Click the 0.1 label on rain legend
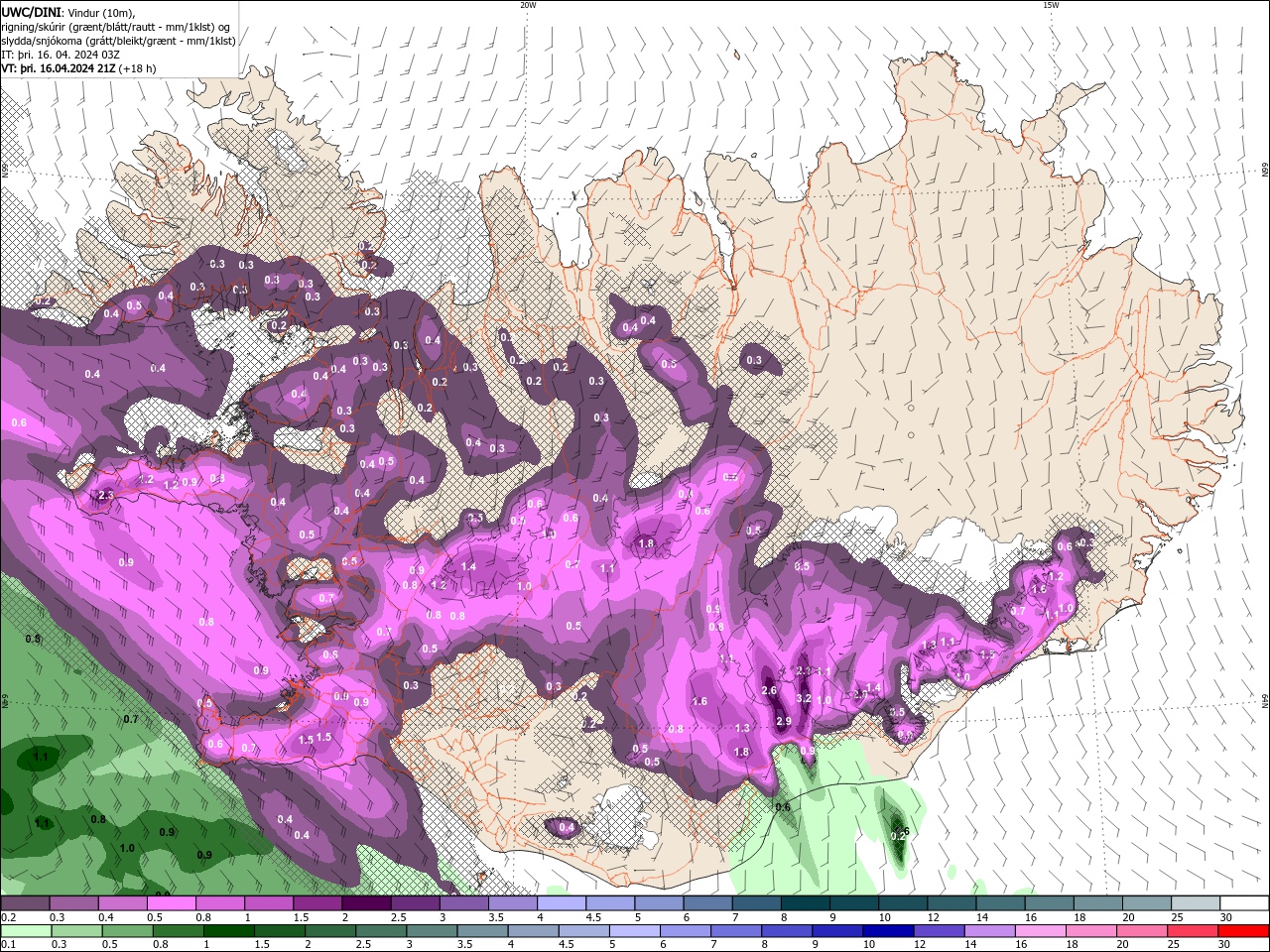This screenshot has height=952, width=1270. pyautogui.click(x=7, y=945)
